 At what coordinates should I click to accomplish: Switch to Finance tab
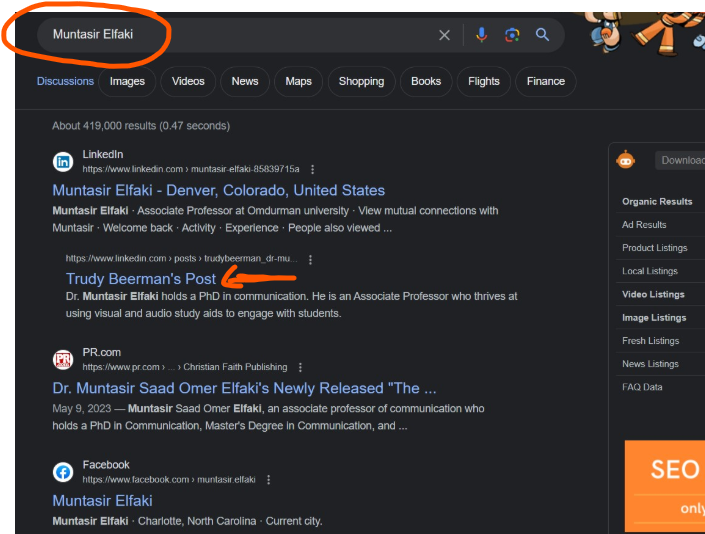tap(546, 81)
